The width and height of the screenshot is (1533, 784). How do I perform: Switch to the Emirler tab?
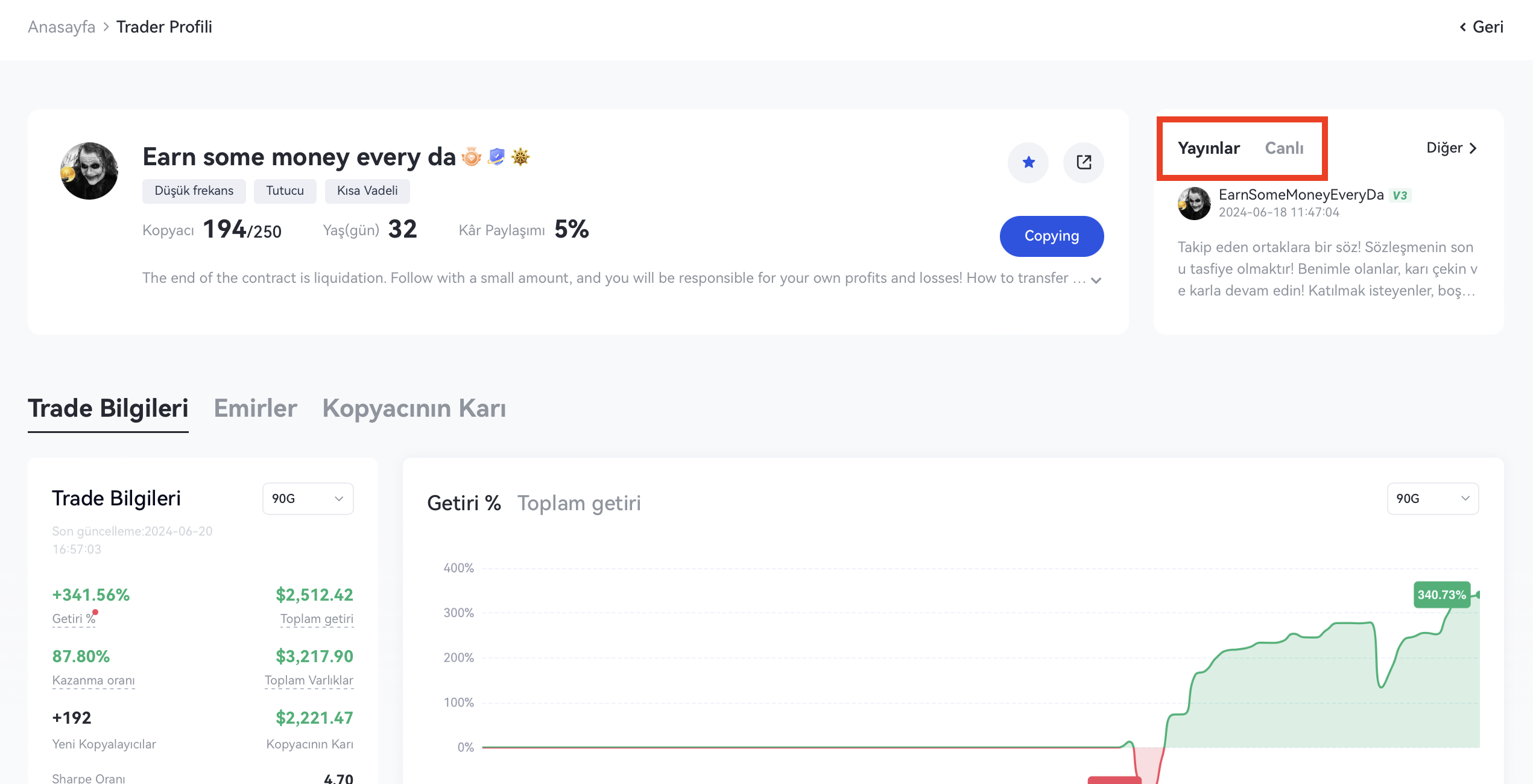[255, 408]
